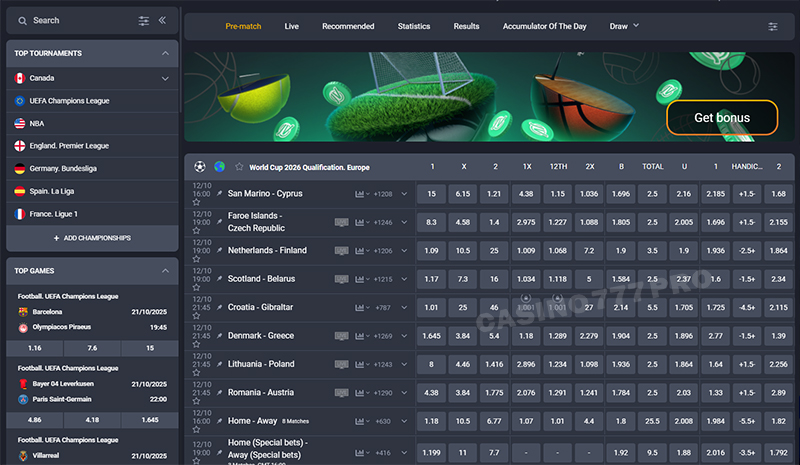Bet 1.16 on Barcelona in Top Games
This screenshot has height=465, width=800.
35,348
